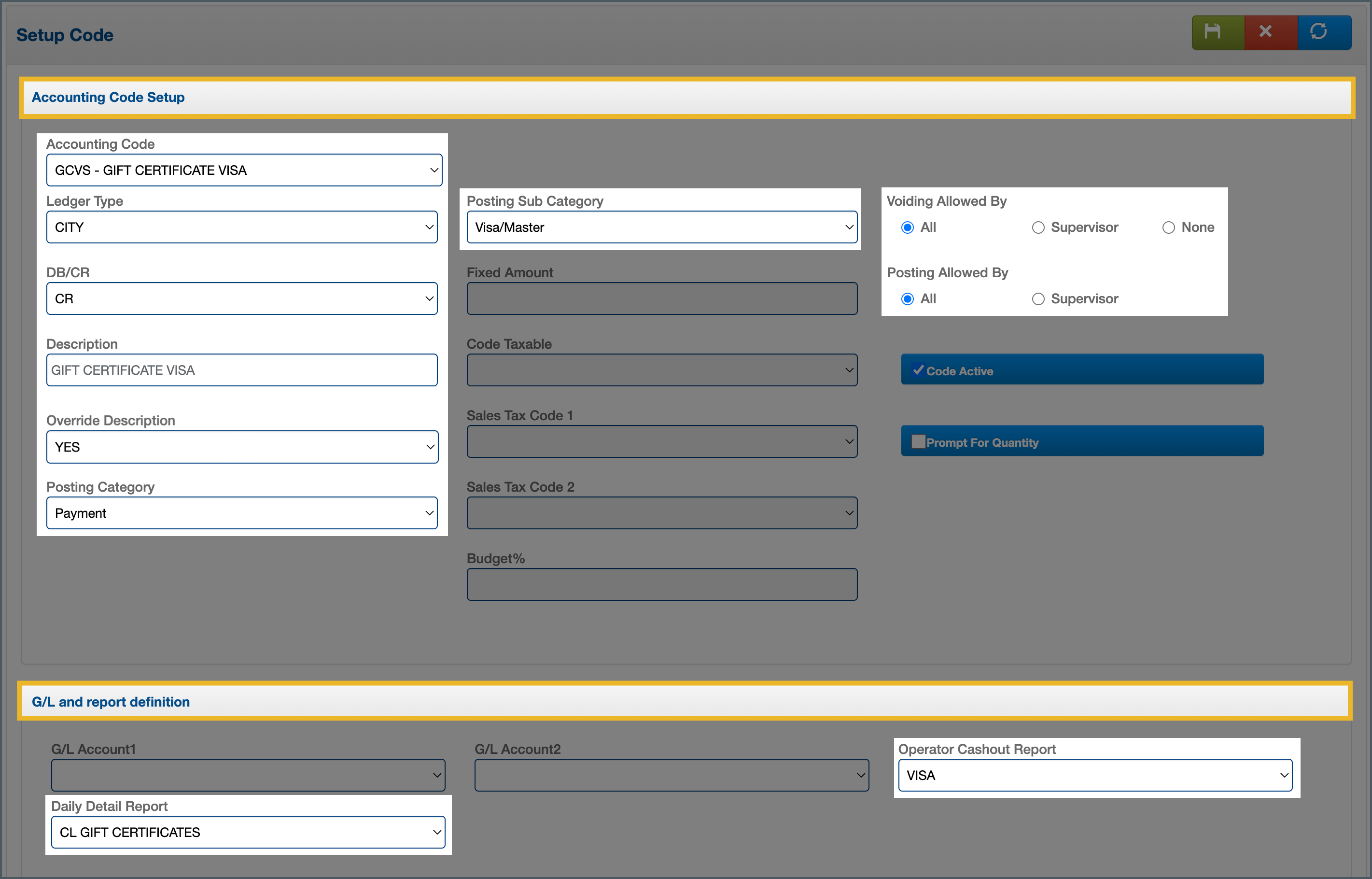Expand the Override Description dropdown
The width and height of the screenshot is (1372, 879).
pos(241,447)
